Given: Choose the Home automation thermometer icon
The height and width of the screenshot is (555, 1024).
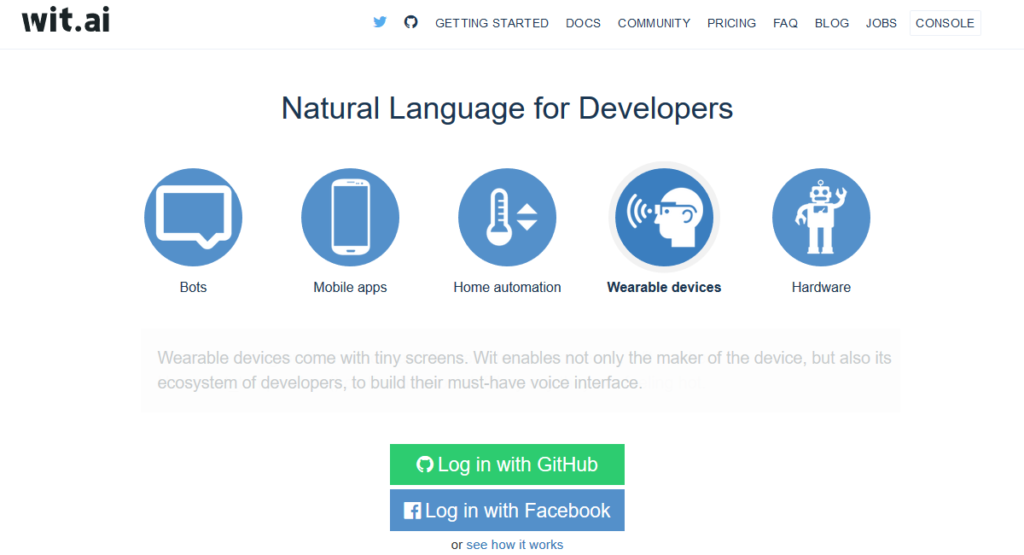Looking at the screenshot, I should [x=507, y=217].
